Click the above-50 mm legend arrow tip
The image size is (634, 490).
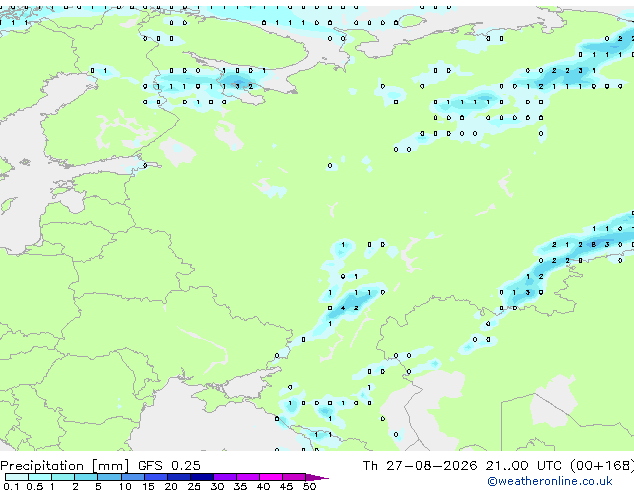pyautogui.click(x=317, y=477)
